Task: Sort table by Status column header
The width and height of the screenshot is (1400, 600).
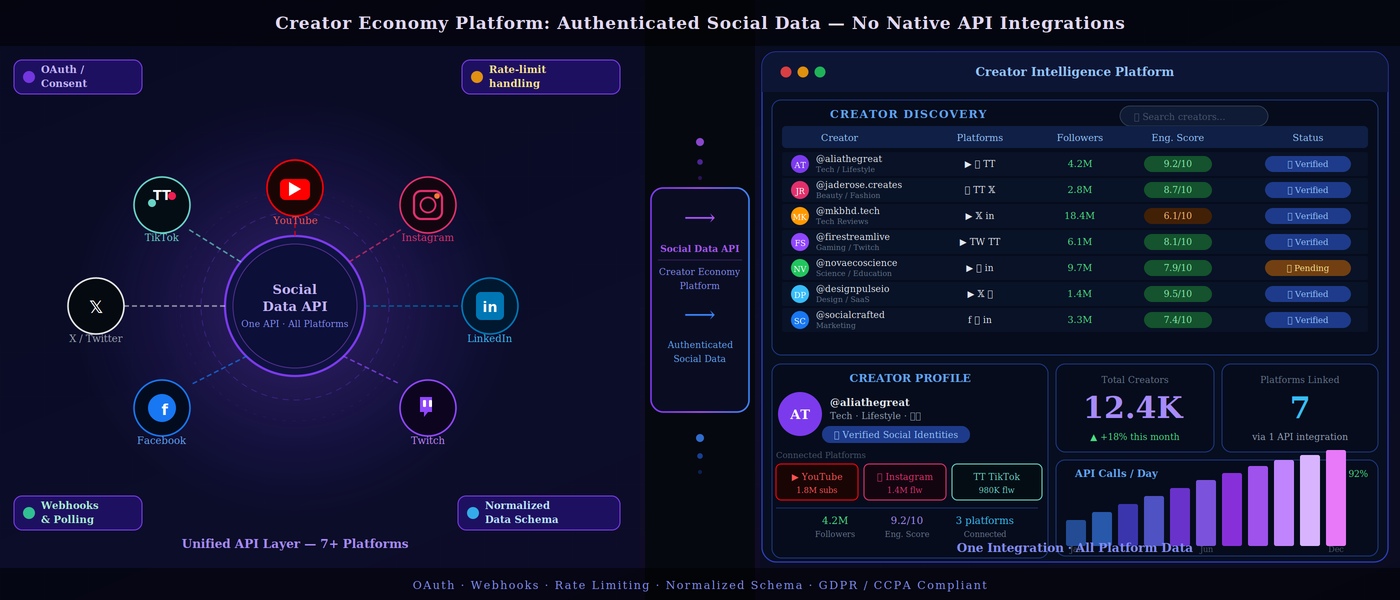Action: pyautogui.click(x=1308, y=138)
